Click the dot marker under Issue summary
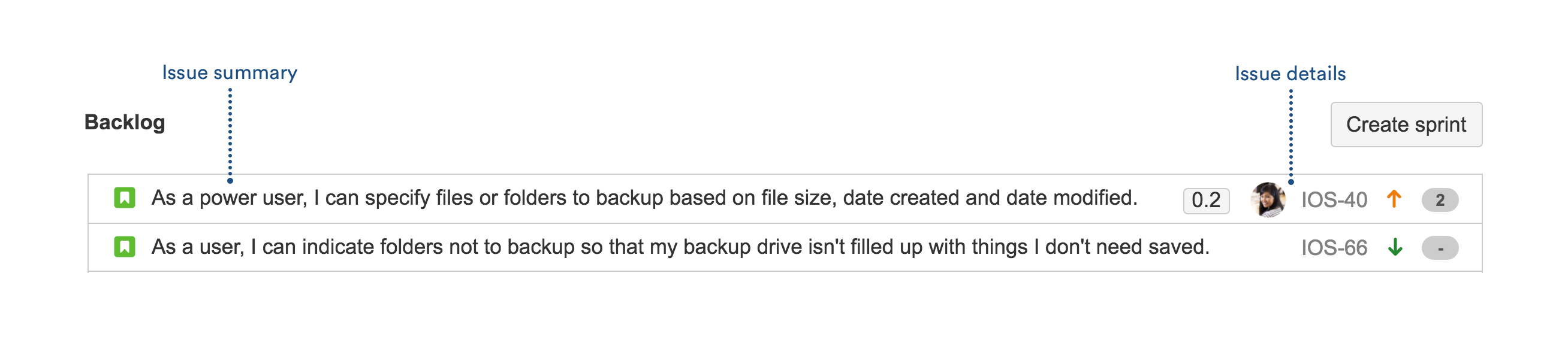1568x358 pixels. (x=230, y=181)
